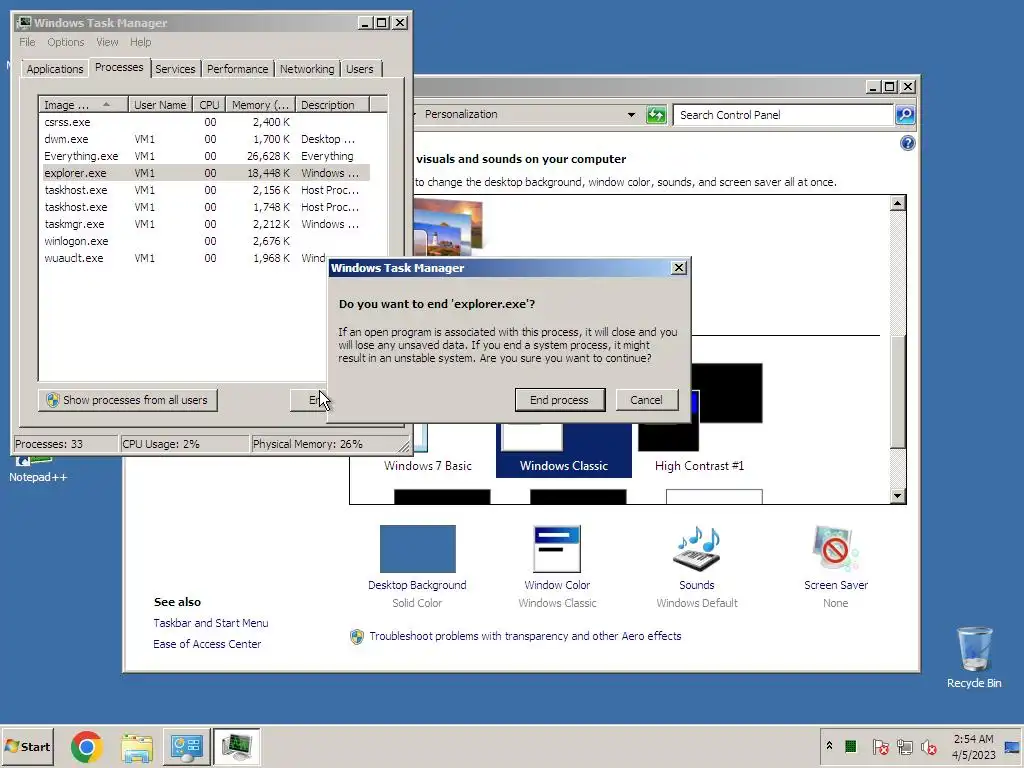Select the csrss.exe process row
This screenshot has height=768, width=1024.
pyautogui.click(x=206, y=122)
